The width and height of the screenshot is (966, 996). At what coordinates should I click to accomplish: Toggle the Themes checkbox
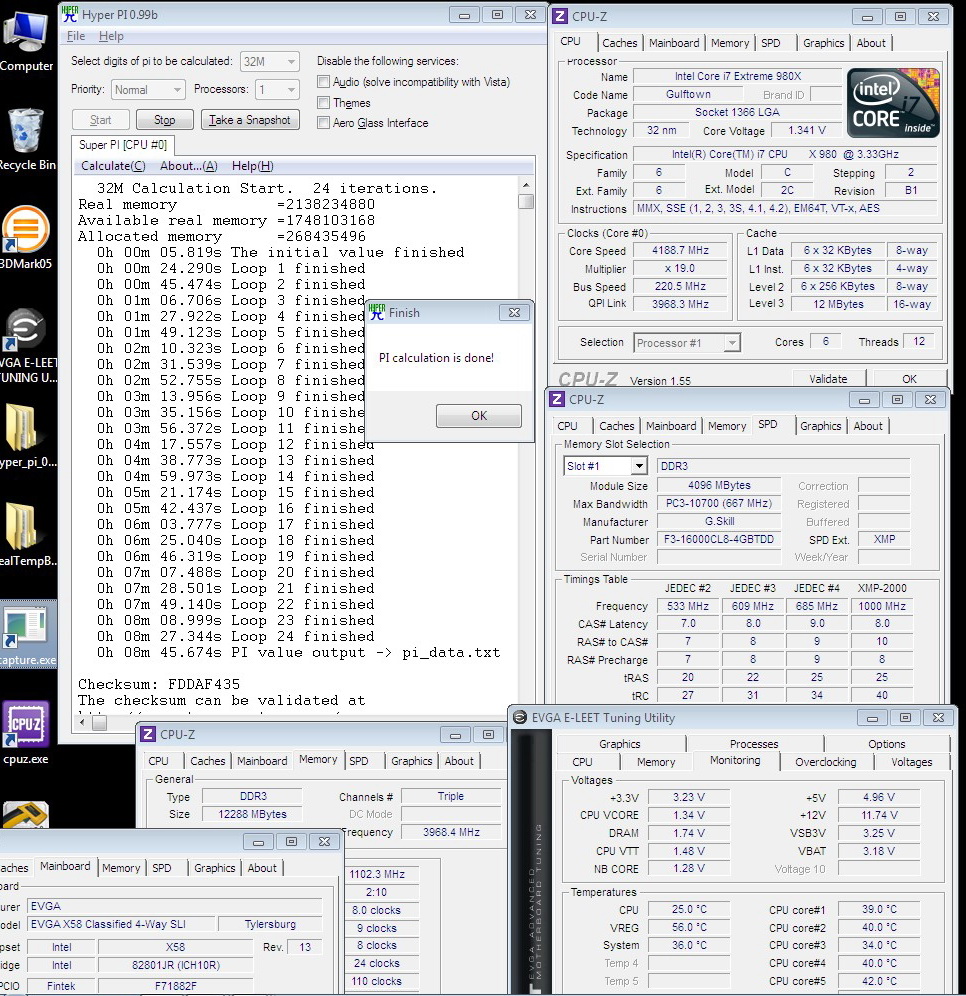(x=324, y=103)
